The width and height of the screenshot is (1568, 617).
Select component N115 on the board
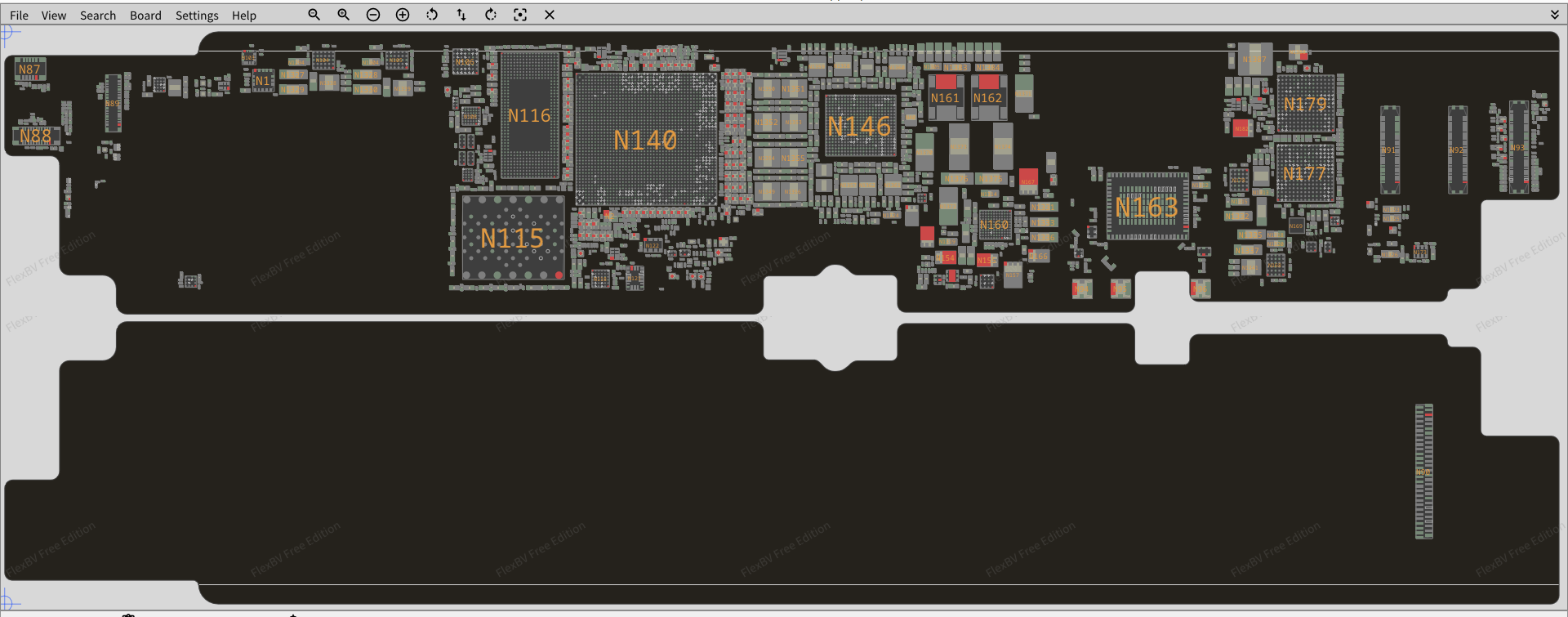coord(512,238)
